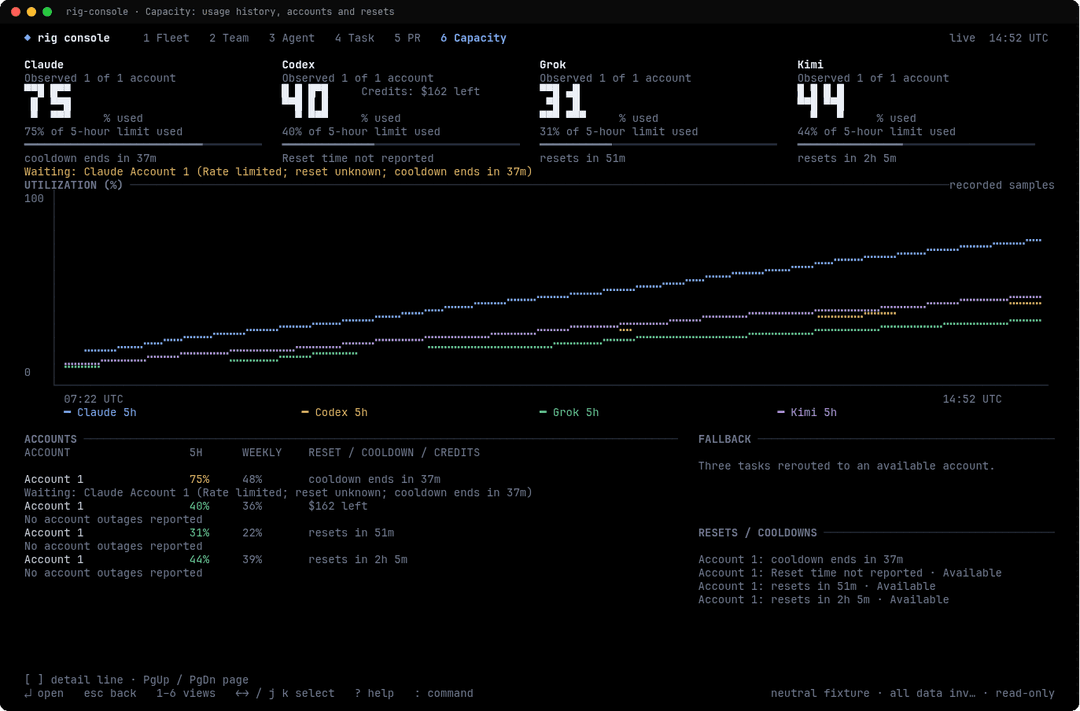Select the 6 Capacity tab
1080x711 pixels.
point(474,38)
